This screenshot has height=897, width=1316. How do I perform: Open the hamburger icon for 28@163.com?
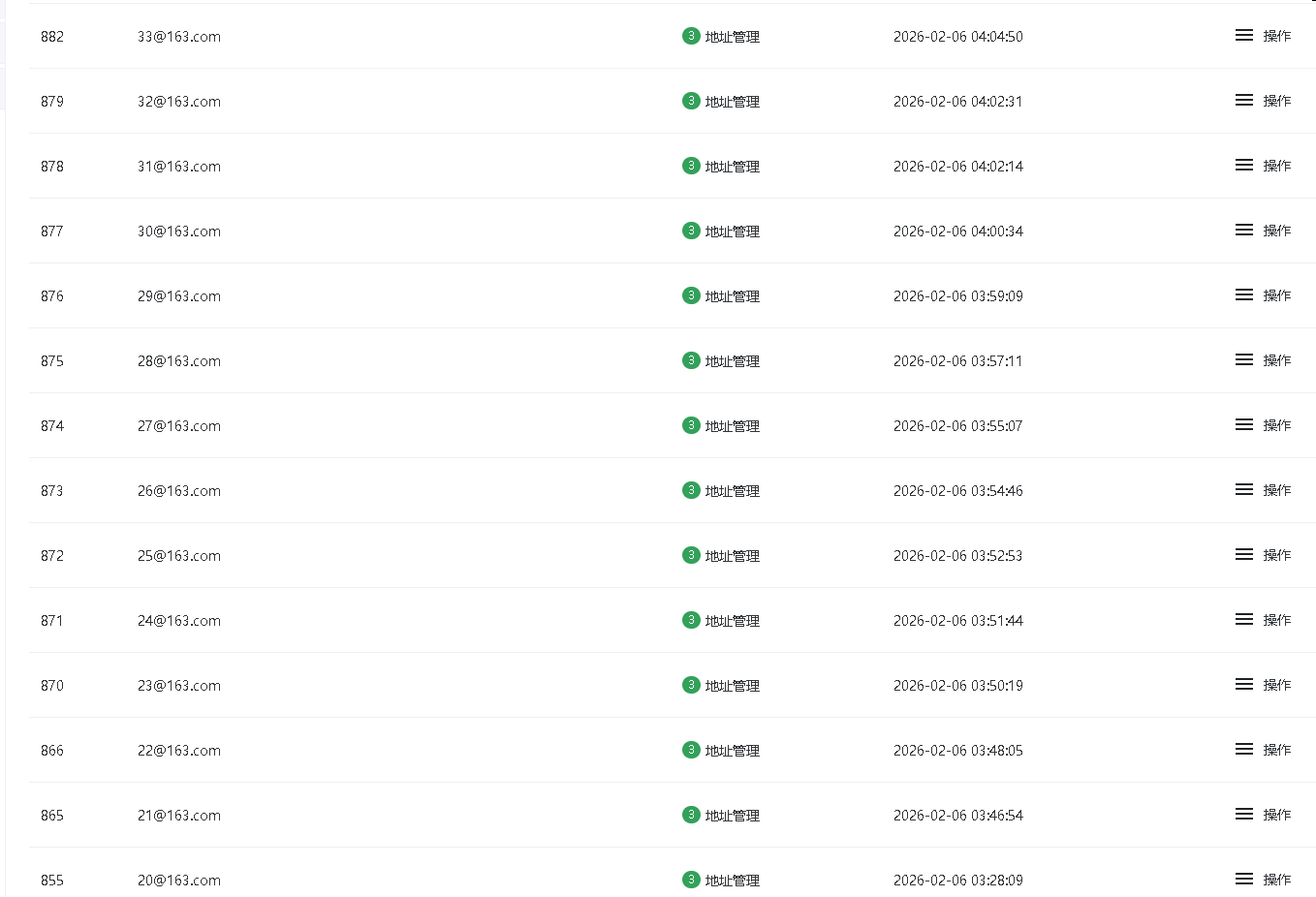(x=1244, y=360)
